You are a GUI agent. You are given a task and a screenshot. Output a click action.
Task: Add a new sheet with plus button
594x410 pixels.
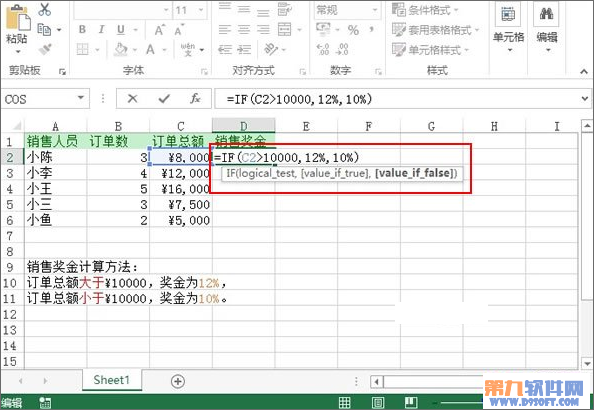click(178, 381)
